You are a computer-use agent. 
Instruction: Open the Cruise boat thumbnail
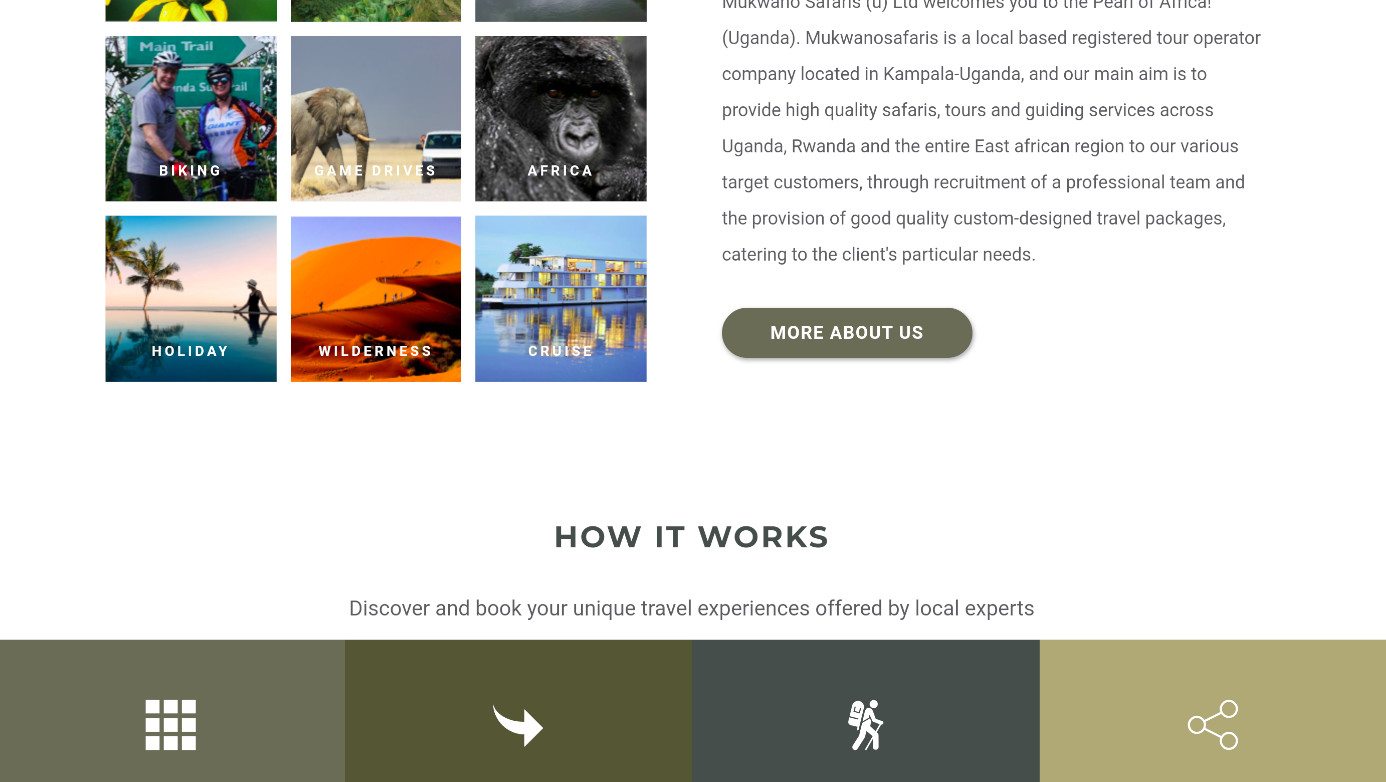[561, 299]
